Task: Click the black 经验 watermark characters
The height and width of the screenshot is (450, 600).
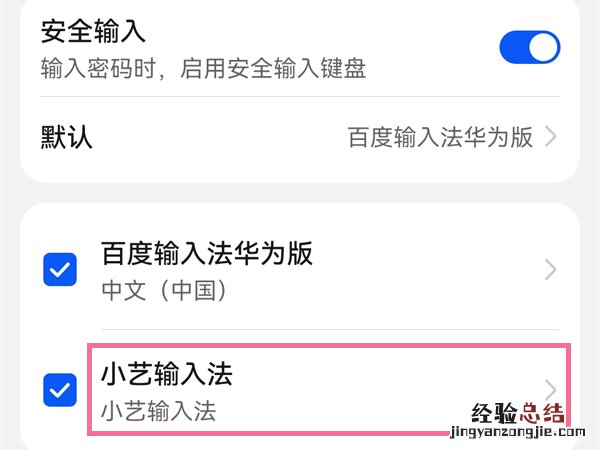Action: pos(492,413)
